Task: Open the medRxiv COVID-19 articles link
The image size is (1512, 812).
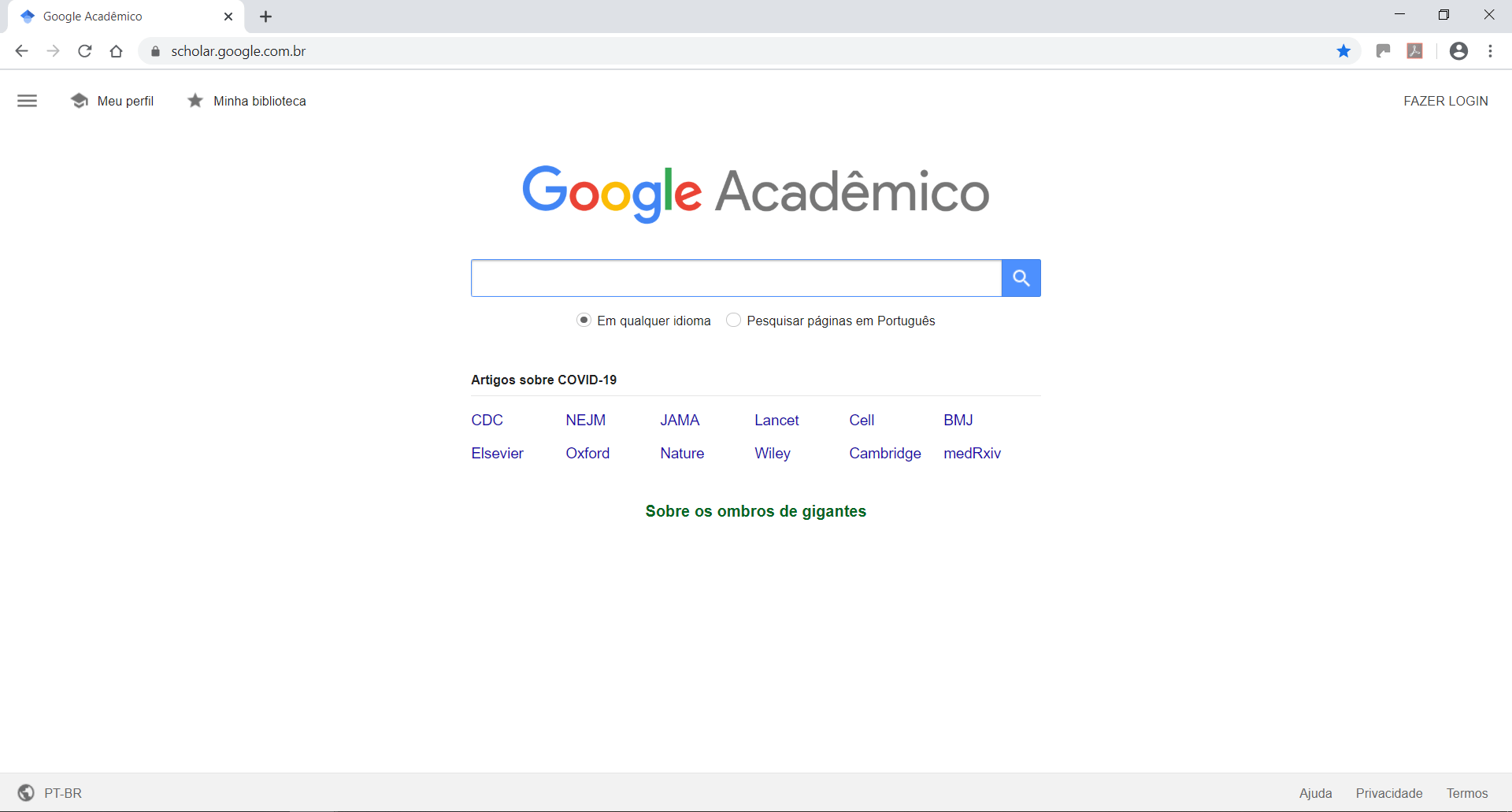Action: 972,453
